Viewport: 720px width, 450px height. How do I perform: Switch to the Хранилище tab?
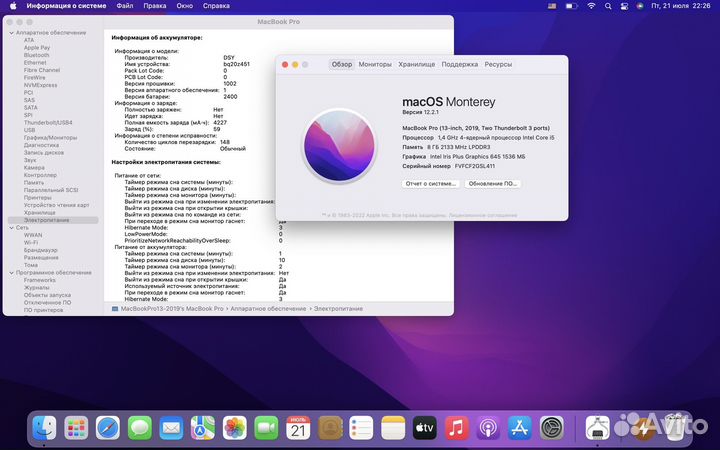click(x=416, y=64)
